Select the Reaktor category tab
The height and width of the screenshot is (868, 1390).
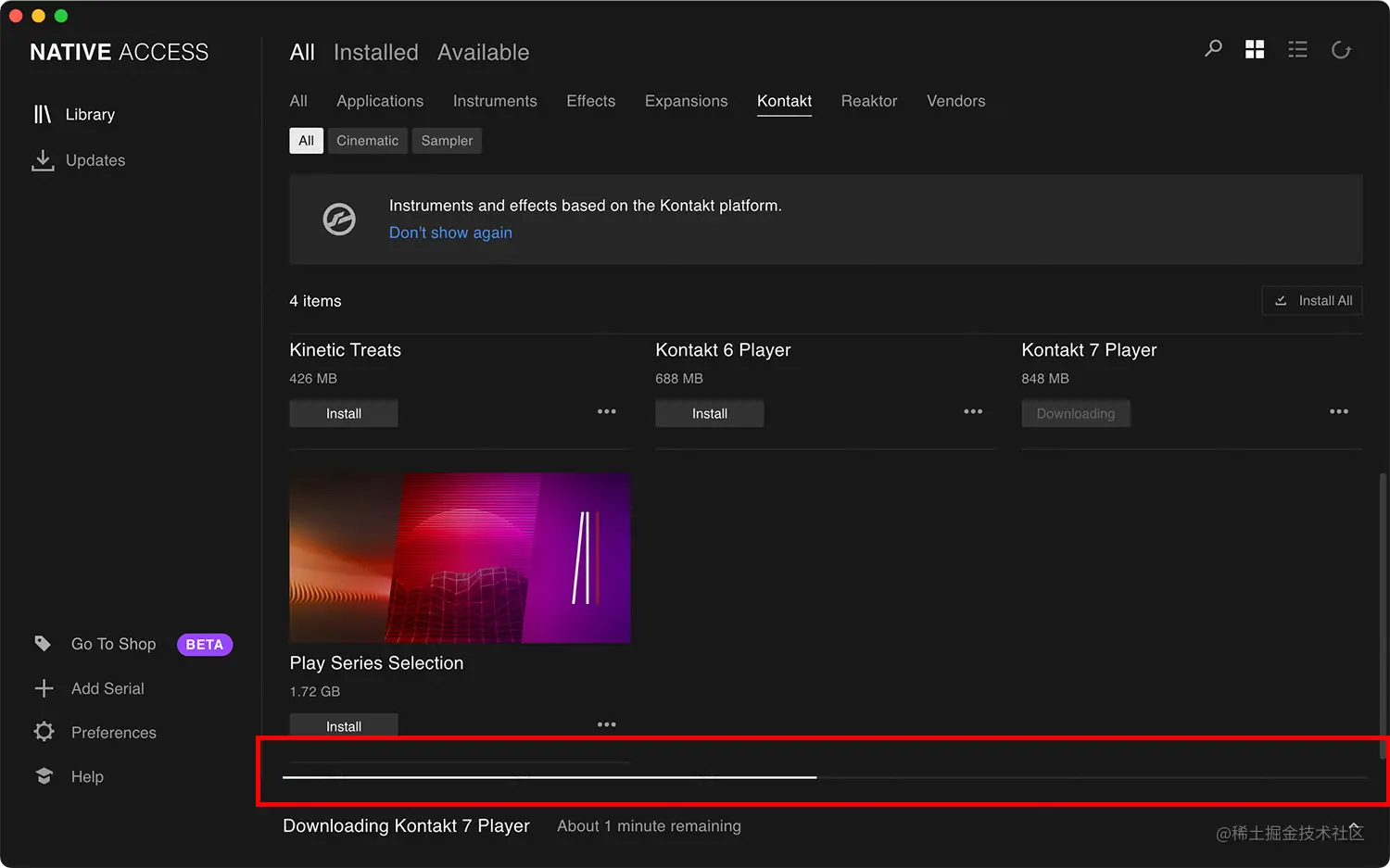[x=868, y=101]
